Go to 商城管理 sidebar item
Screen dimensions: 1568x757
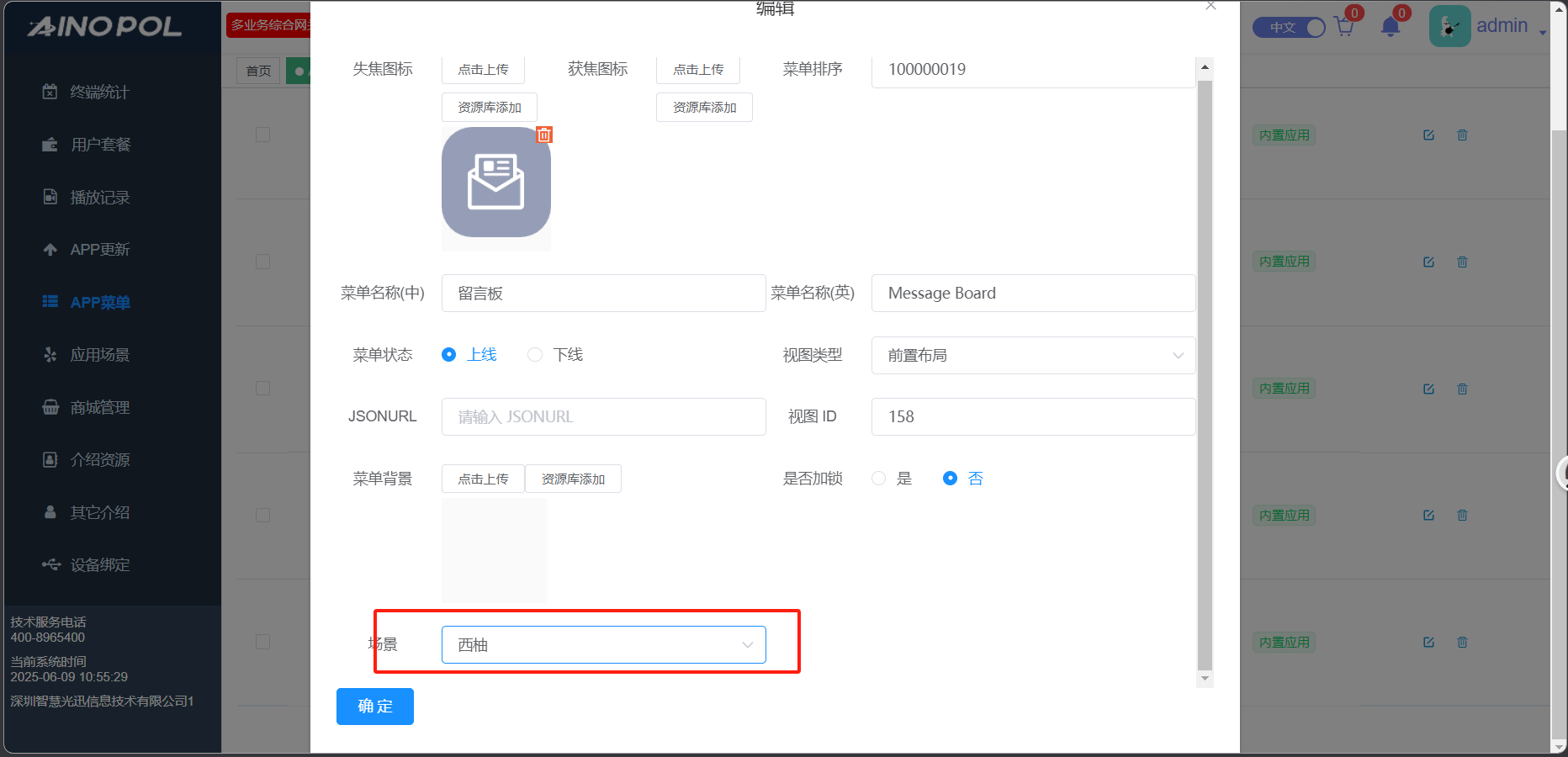[x=99, y=408]
